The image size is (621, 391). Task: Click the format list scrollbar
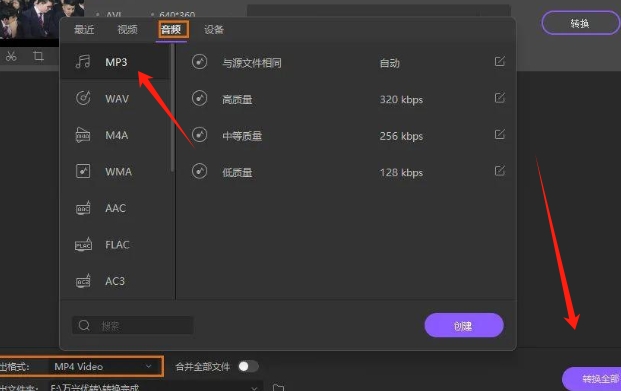172,108
